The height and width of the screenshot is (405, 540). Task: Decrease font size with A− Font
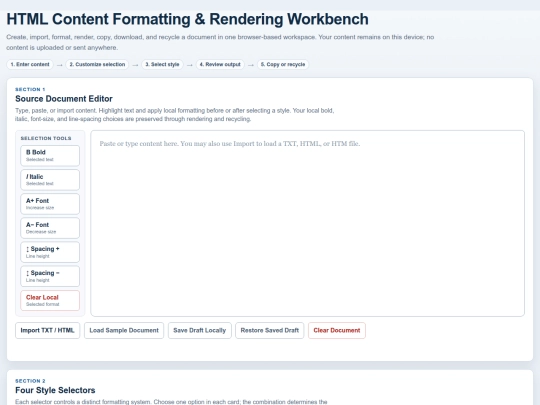pyautogui.click(x=50, y=228)
